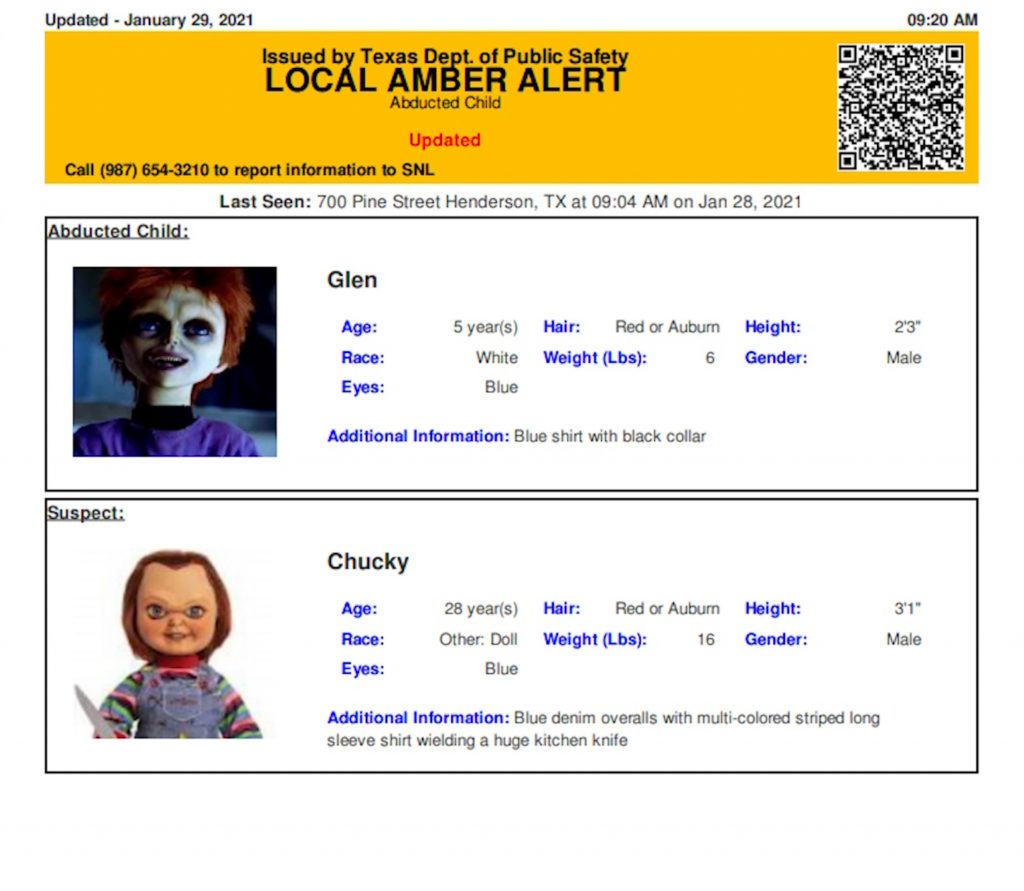Click the phone number (987) 654-3210 line
1024x891 pixels.
[249, 170]
